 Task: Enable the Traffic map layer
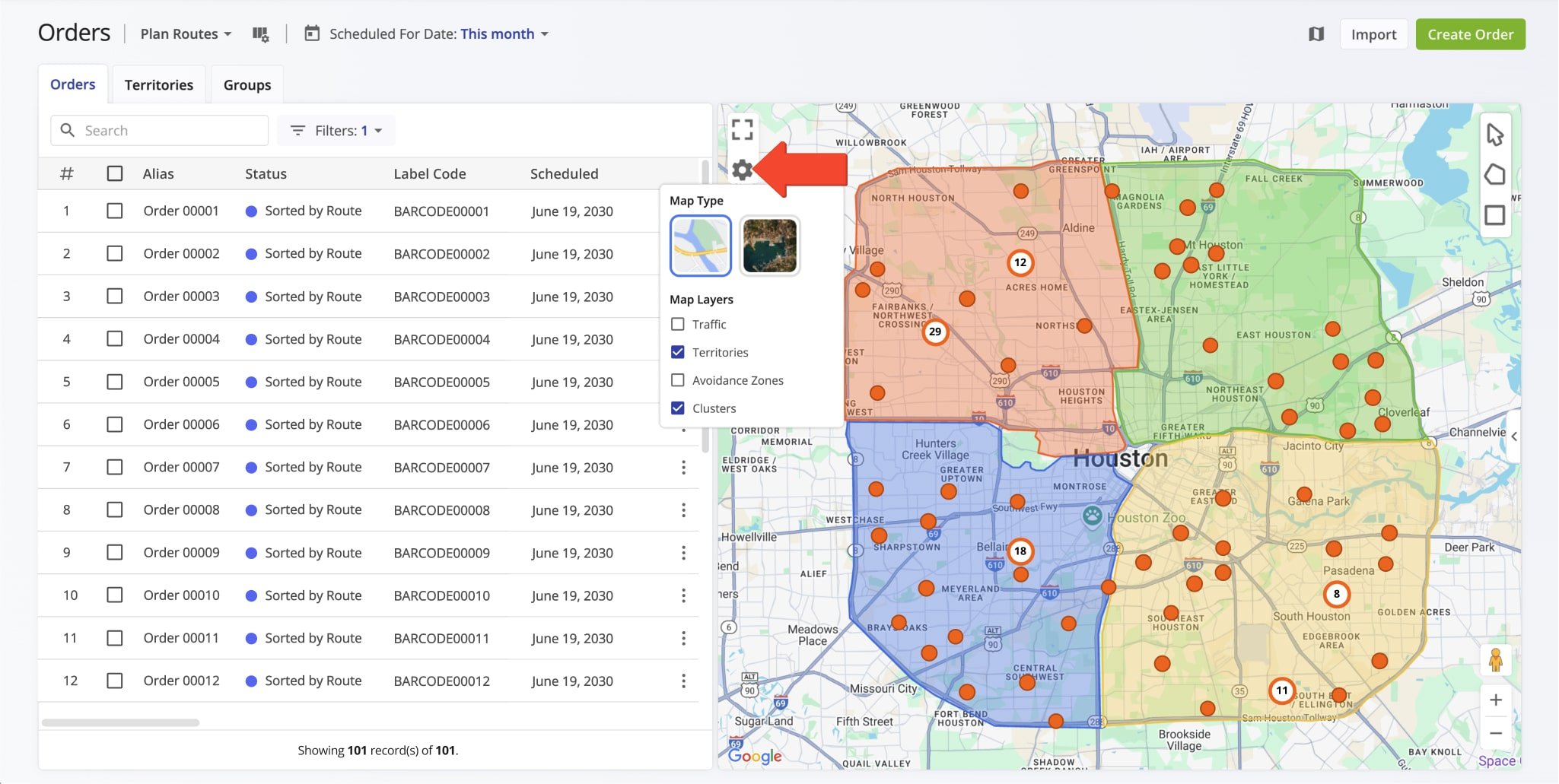pyautogui.click(x=677, y=324)
